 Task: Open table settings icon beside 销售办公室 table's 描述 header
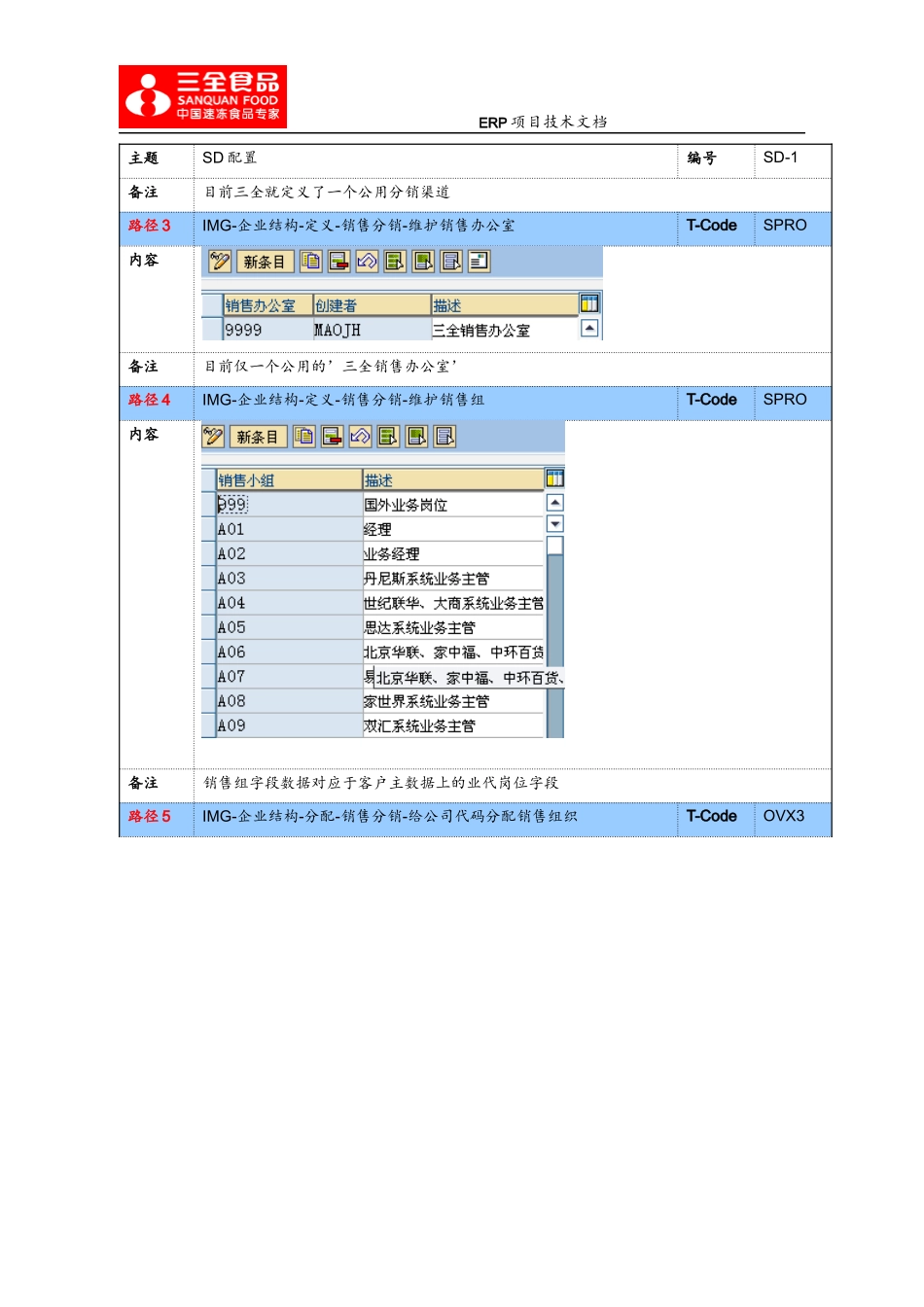click(x=589, y=303)
